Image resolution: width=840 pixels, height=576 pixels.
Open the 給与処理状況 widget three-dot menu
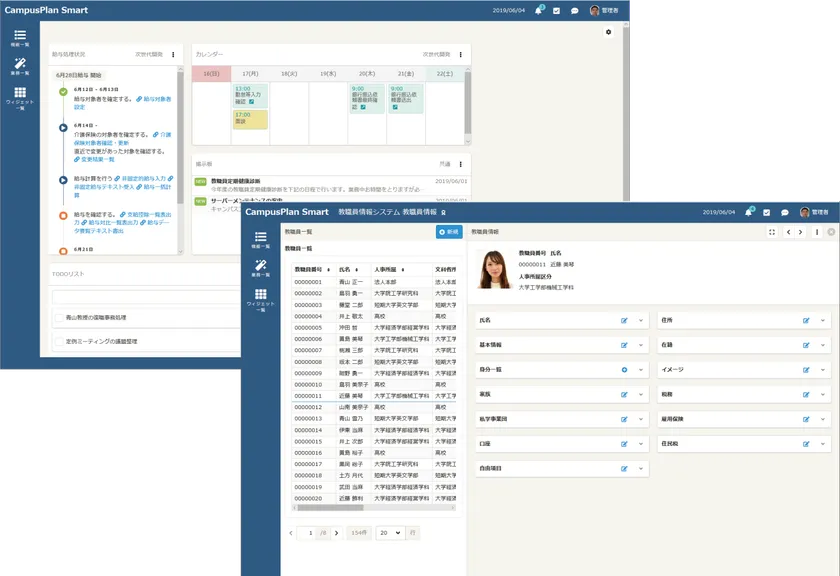[172, 54]
